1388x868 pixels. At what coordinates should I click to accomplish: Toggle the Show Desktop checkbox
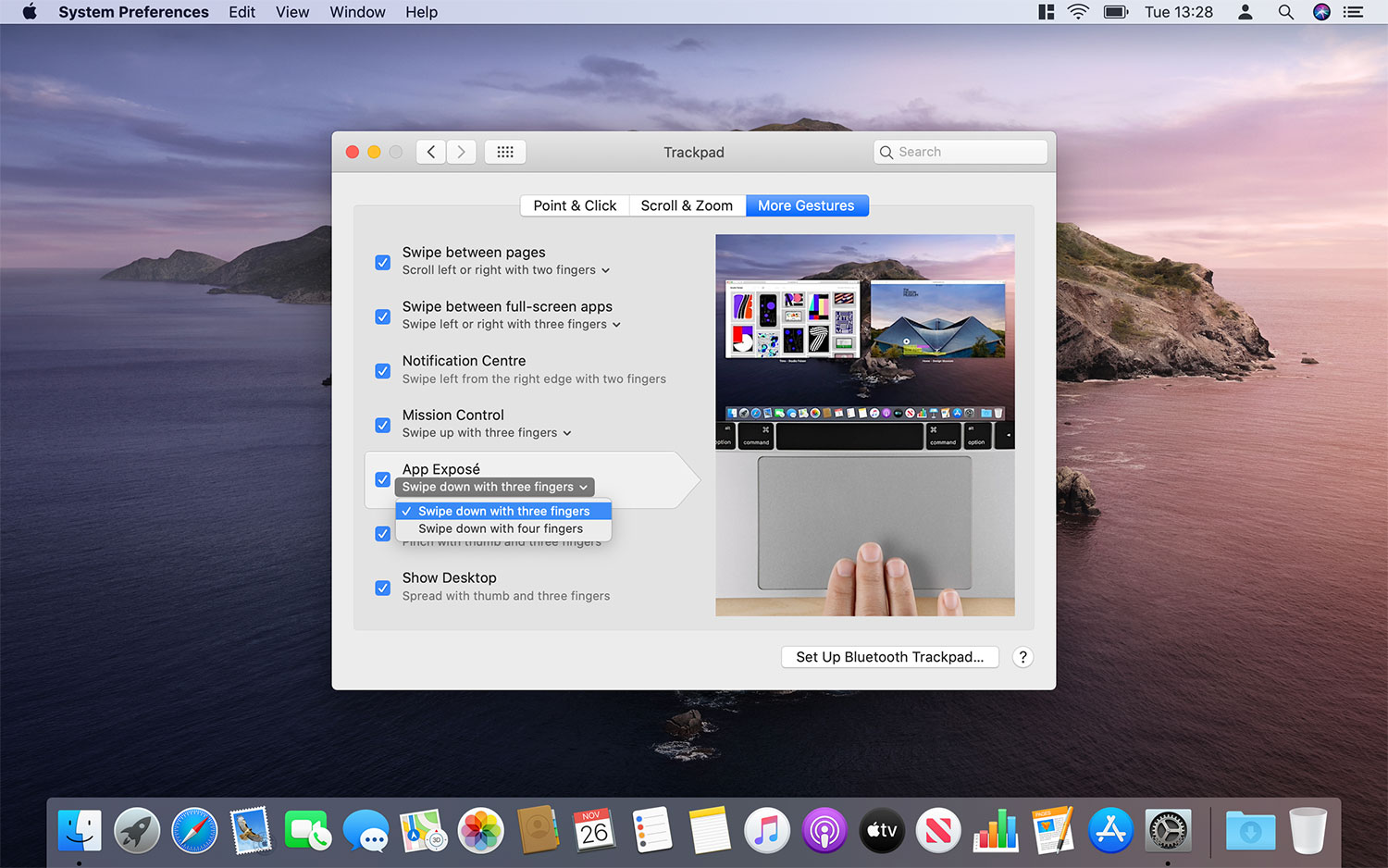tap(382, 588)
